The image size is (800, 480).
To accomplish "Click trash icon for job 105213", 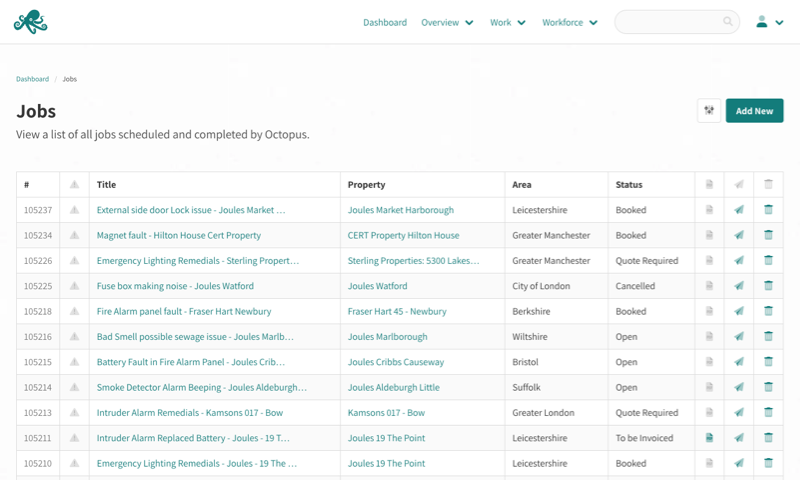I will click(x=768, y=412).
